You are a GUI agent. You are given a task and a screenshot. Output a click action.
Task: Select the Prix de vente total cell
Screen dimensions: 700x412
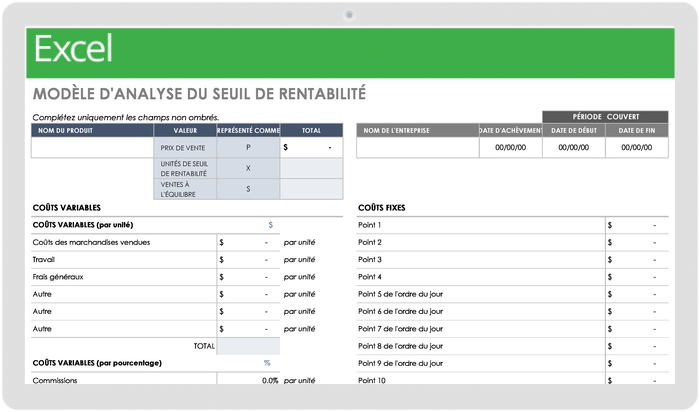coord(310,147)
